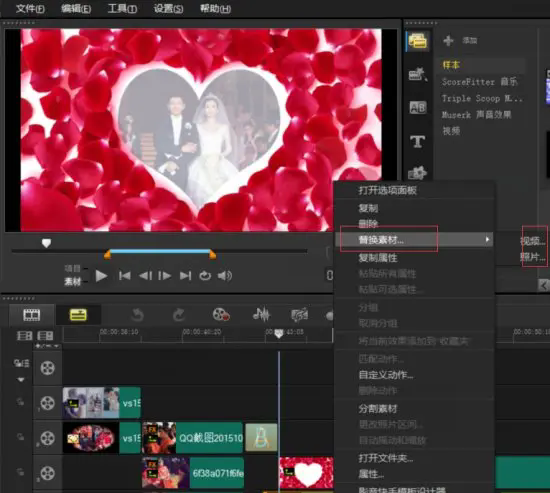Viewport: 550px width, 493px height.
Task: Open the Sound Mixer waveform icon
Action: point(262,315)
